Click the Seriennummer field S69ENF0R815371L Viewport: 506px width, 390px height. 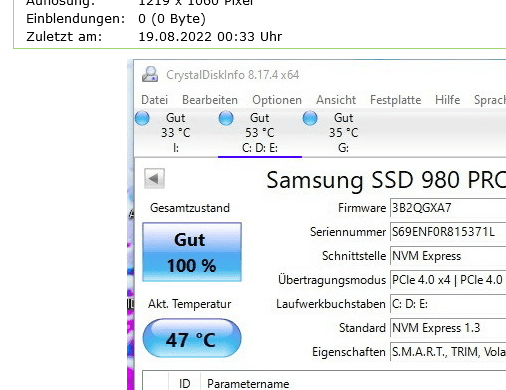tap(448, 232)
